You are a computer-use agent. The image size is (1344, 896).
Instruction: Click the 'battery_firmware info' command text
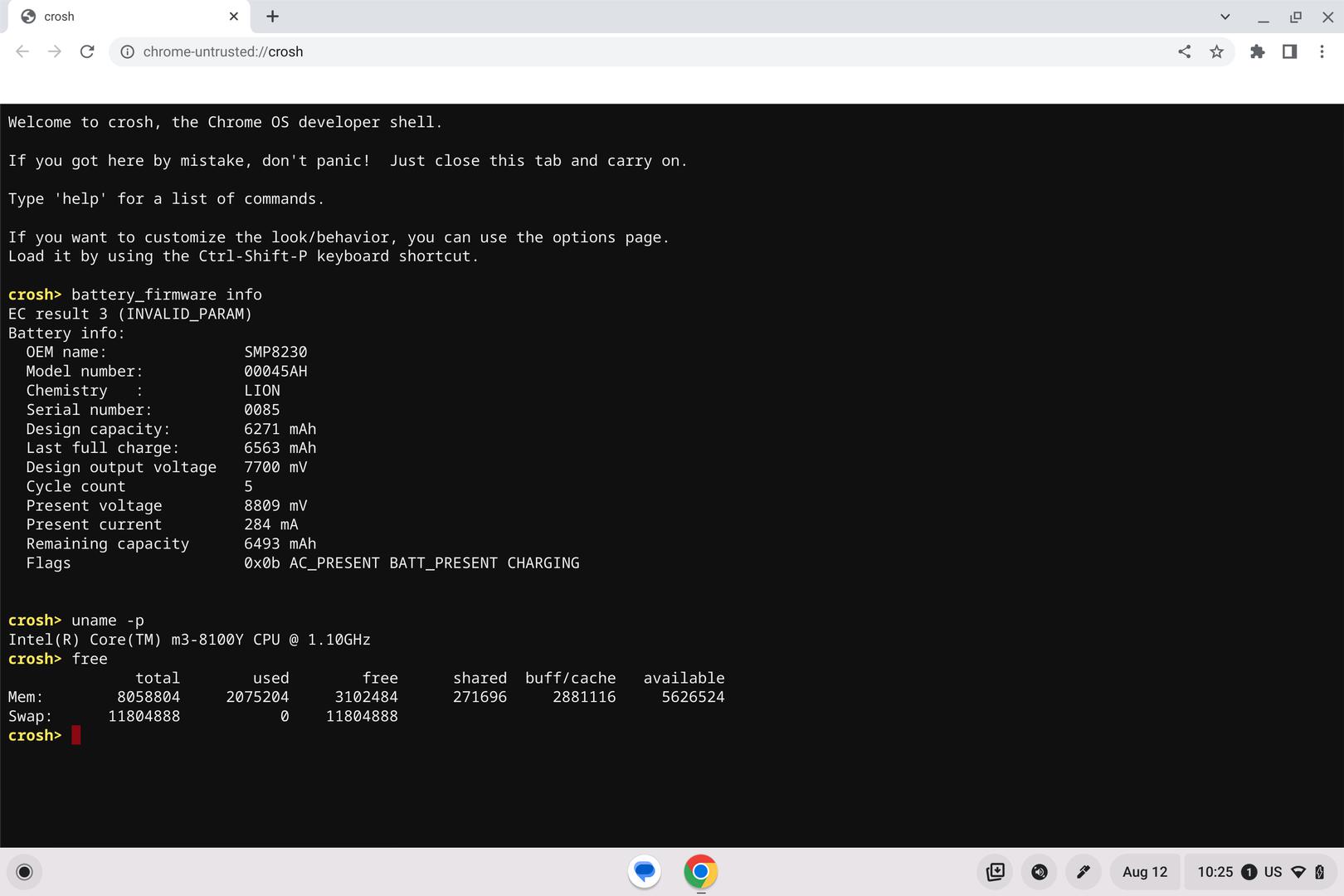coord(167,295)
